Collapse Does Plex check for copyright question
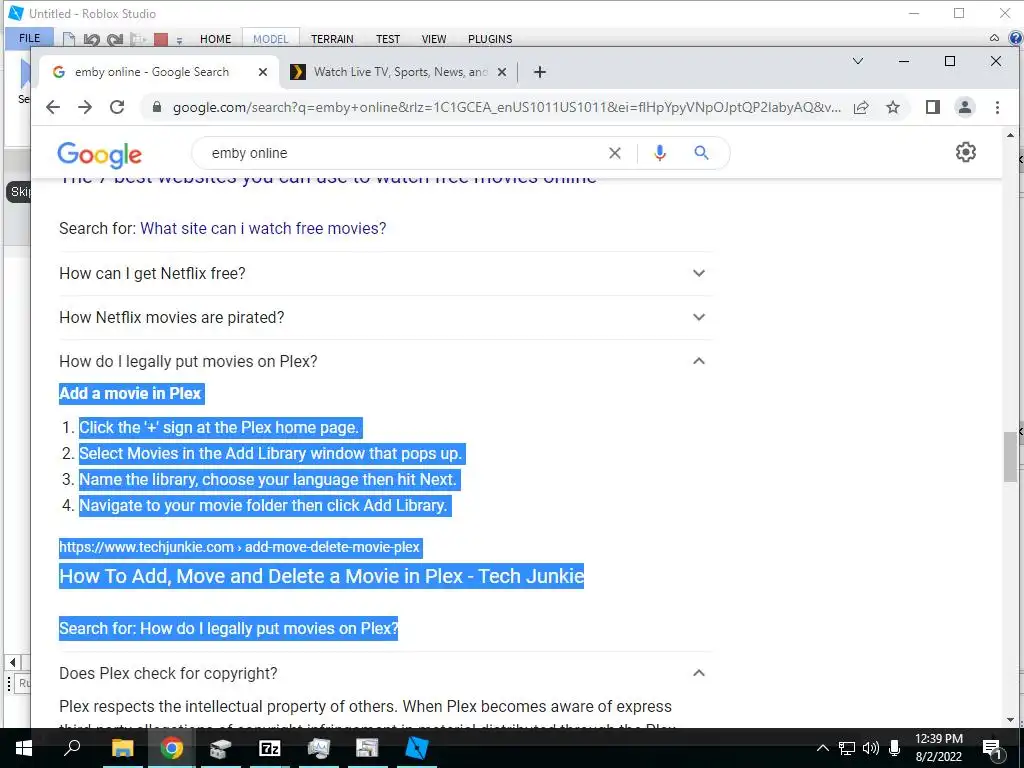1024x768 pixels. point(385,673)
